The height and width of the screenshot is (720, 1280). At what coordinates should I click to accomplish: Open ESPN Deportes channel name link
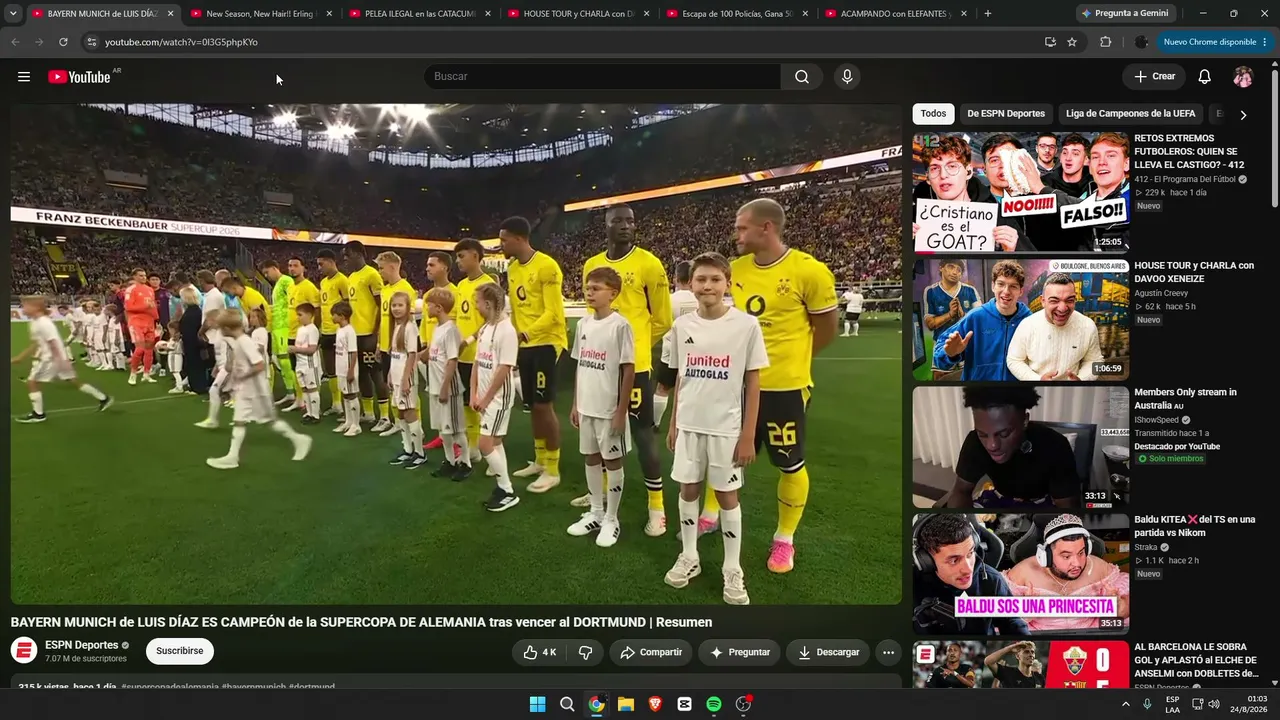point(81,645)
